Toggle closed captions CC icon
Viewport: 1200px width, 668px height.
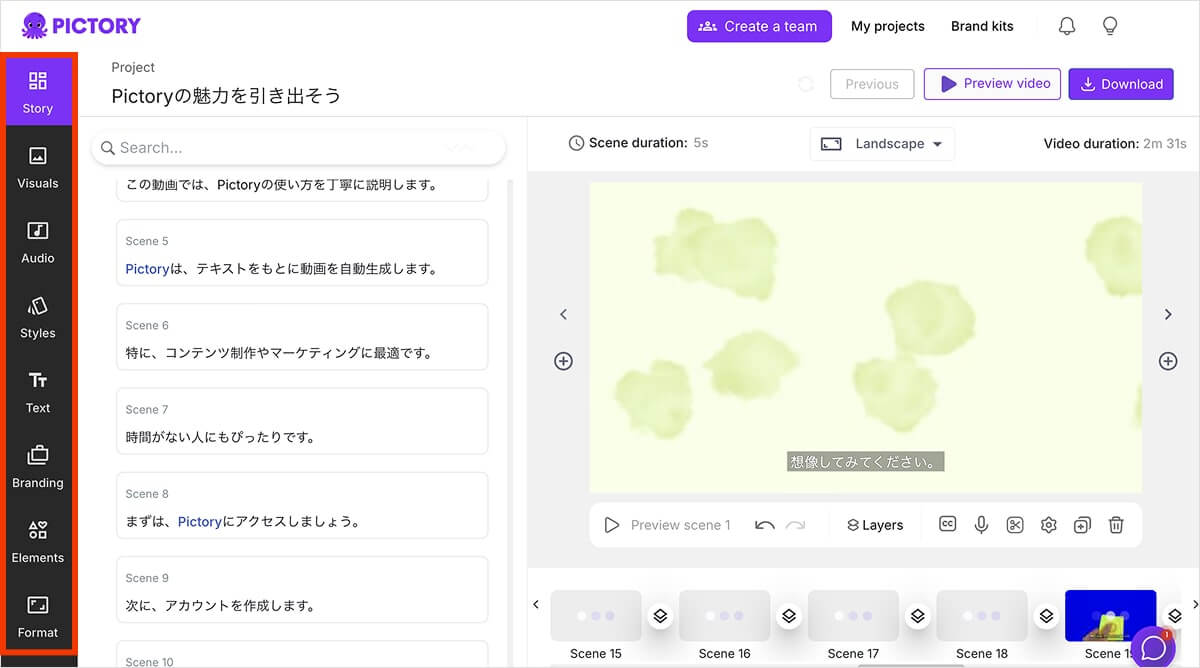(948, 524)
